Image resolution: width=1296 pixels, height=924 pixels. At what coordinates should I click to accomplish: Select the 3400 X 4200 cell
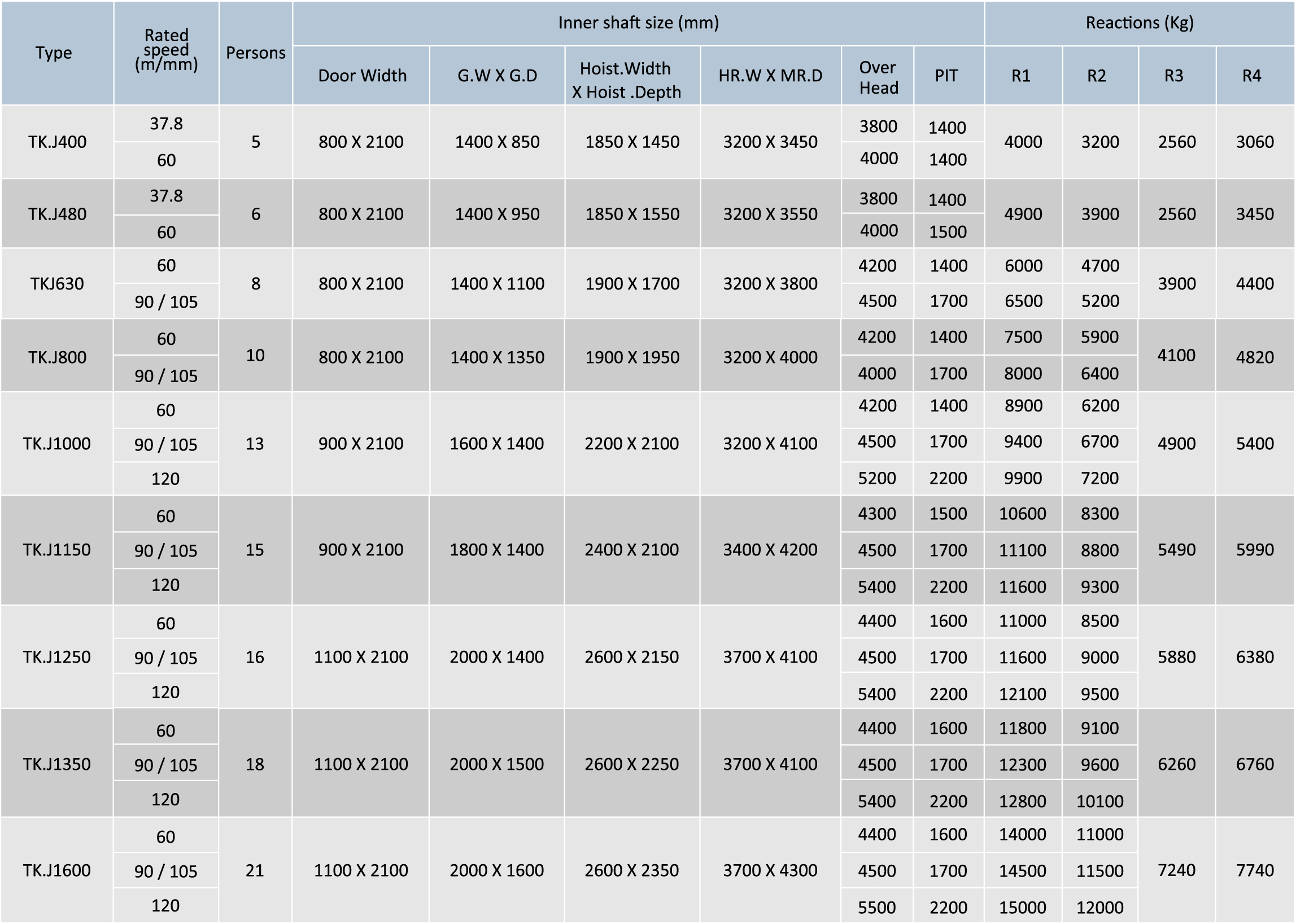point(770,550)
